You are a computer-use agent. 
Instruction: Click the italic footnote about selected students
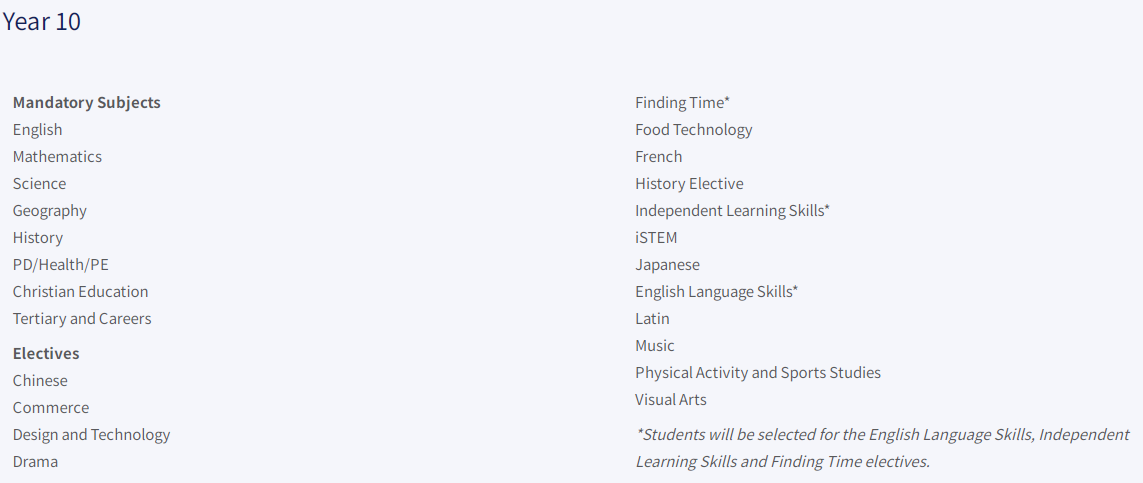882,448
